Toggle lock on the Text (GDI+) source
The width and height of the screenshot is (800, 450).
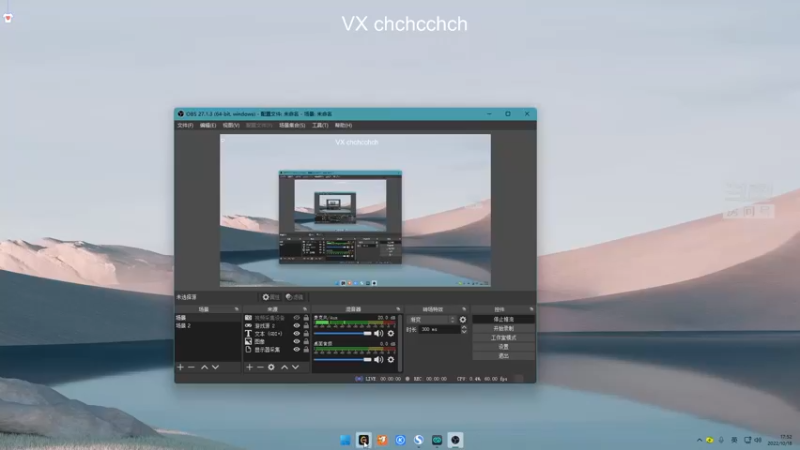tap(306, 334)
